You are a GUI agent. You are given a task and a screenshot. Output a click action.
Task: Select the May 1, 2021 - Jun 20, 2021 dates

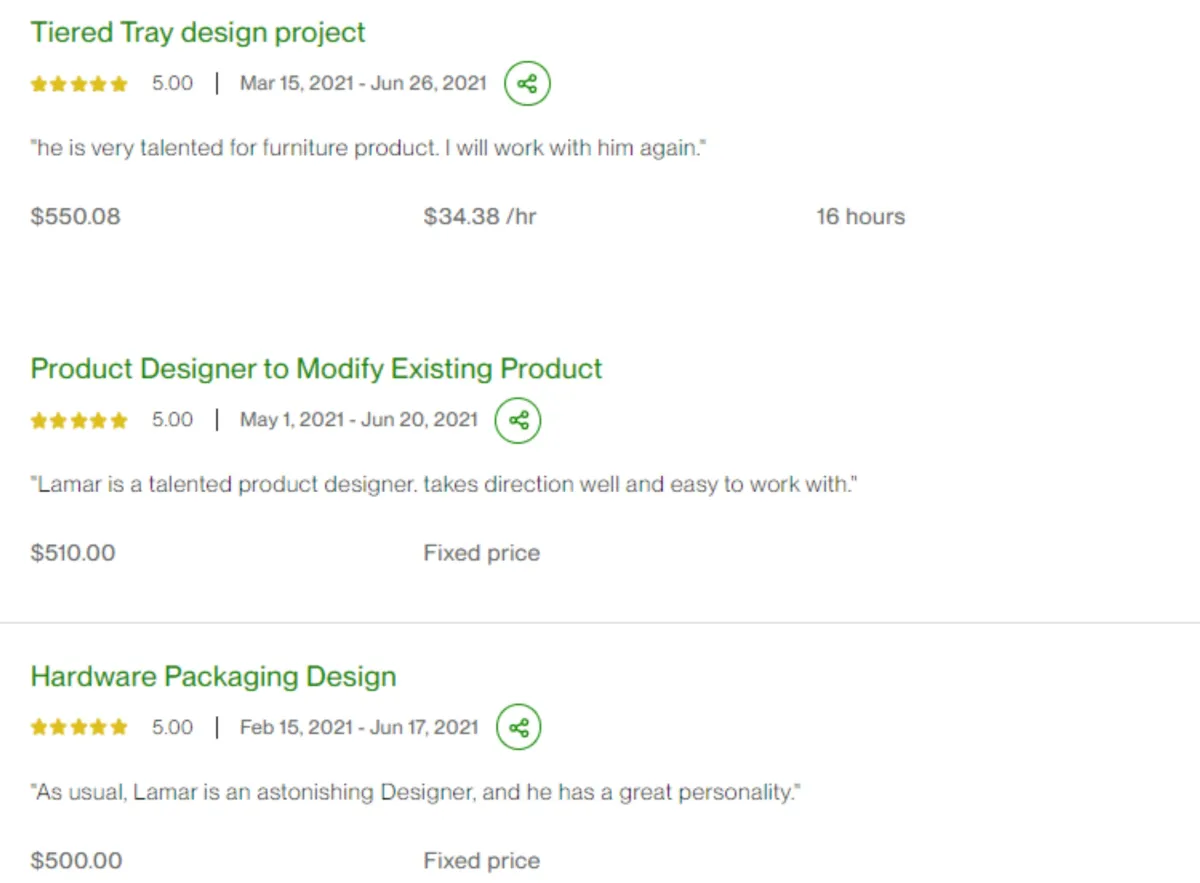pos(359,420)
